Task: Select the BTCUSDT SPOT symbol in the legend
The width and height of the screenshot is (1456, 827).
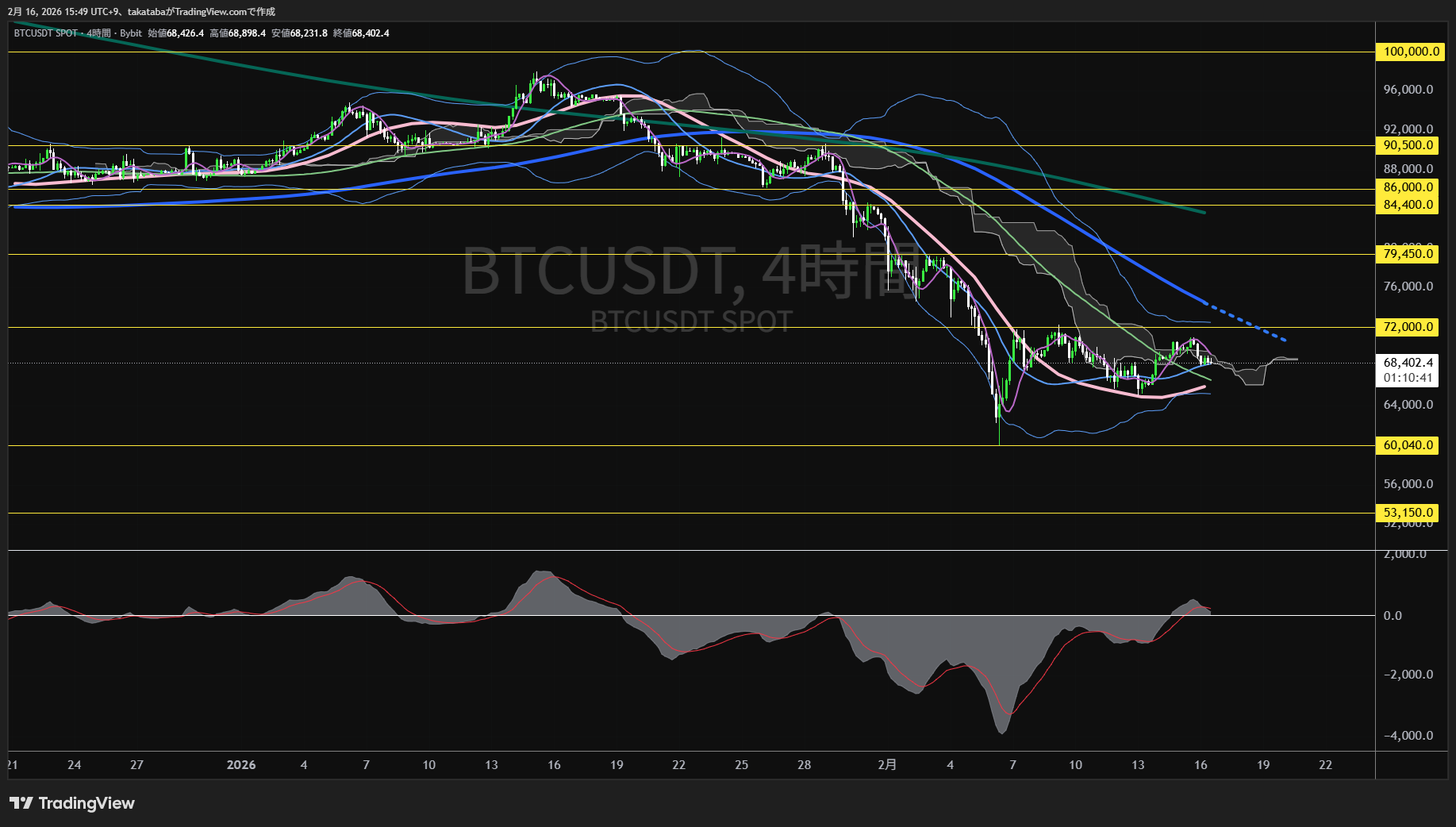Action: click(x=44, y=33)
